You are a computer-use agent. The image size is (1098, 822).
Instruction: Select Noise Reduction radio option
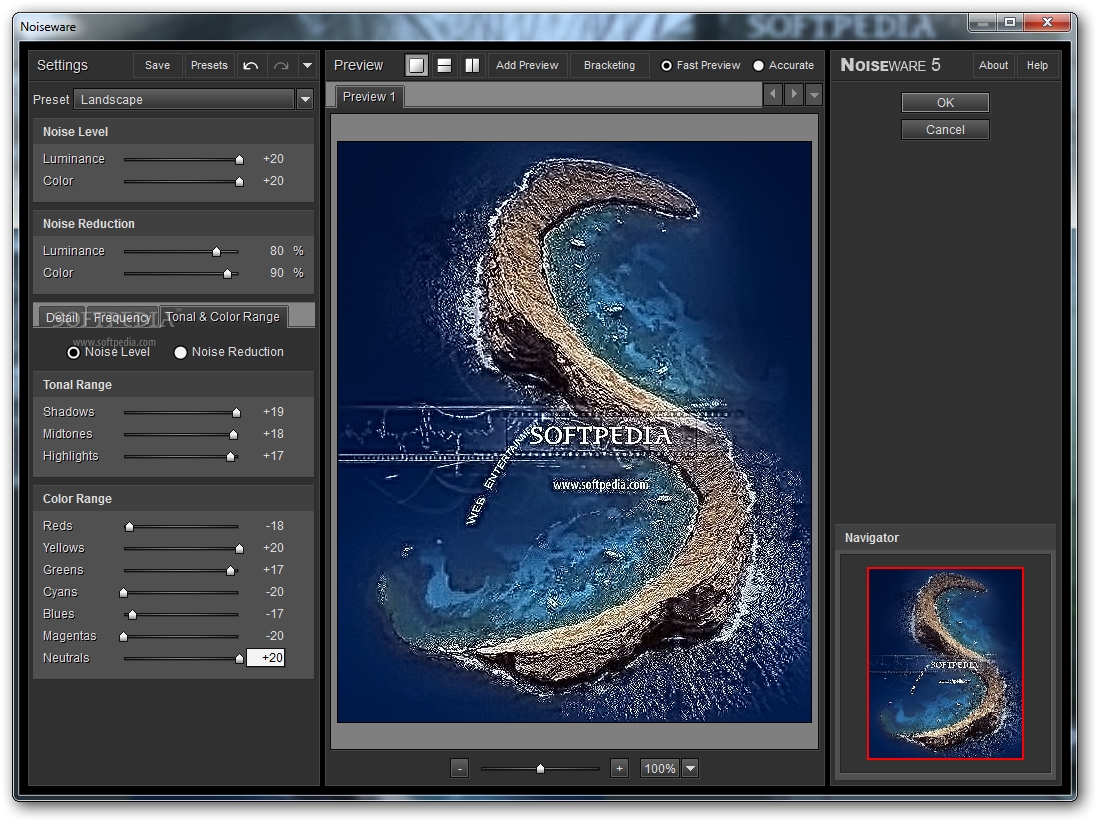coord(229,352)
